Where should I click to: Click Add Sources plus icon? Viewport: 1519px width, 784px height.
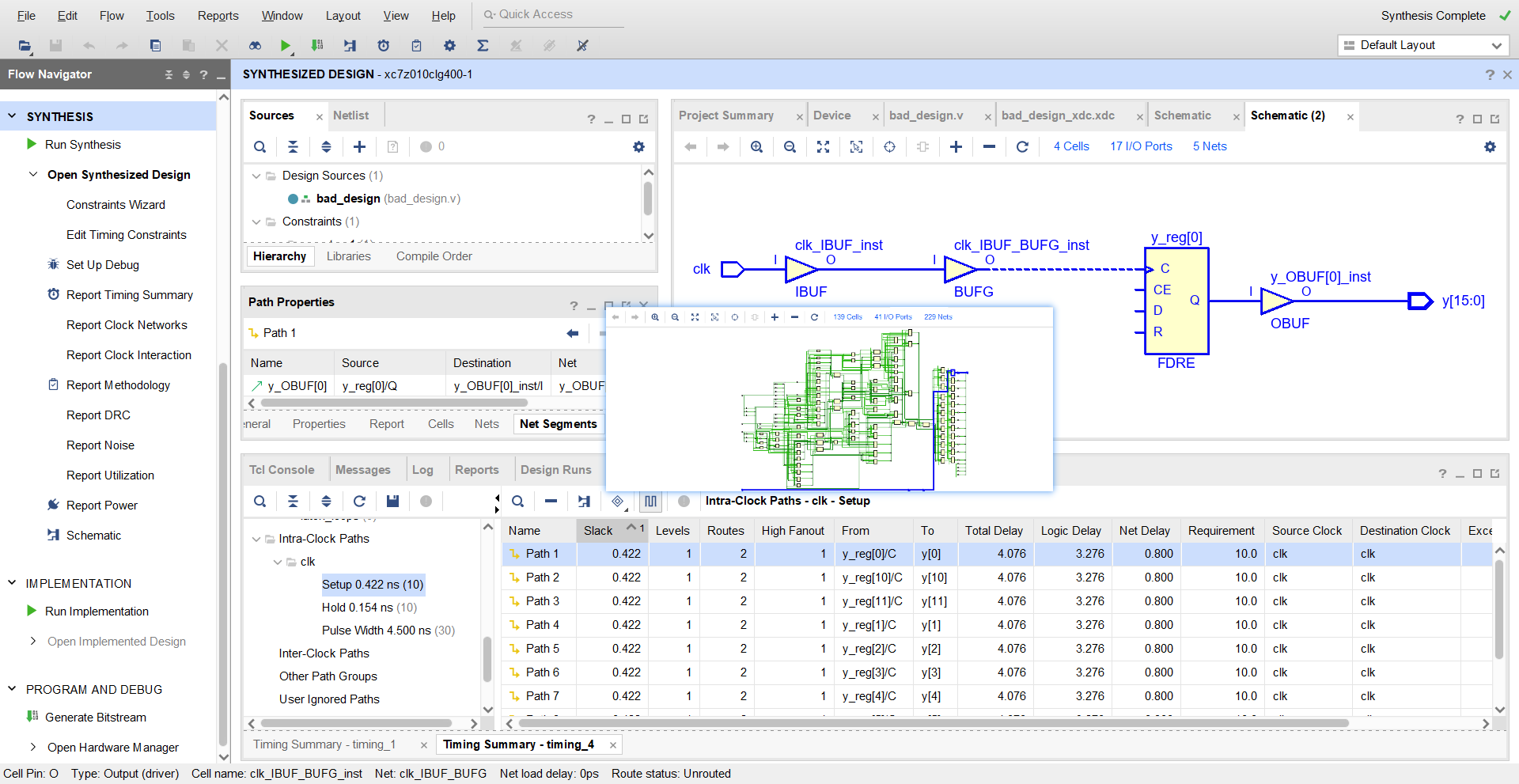click(x=359, y=146)
